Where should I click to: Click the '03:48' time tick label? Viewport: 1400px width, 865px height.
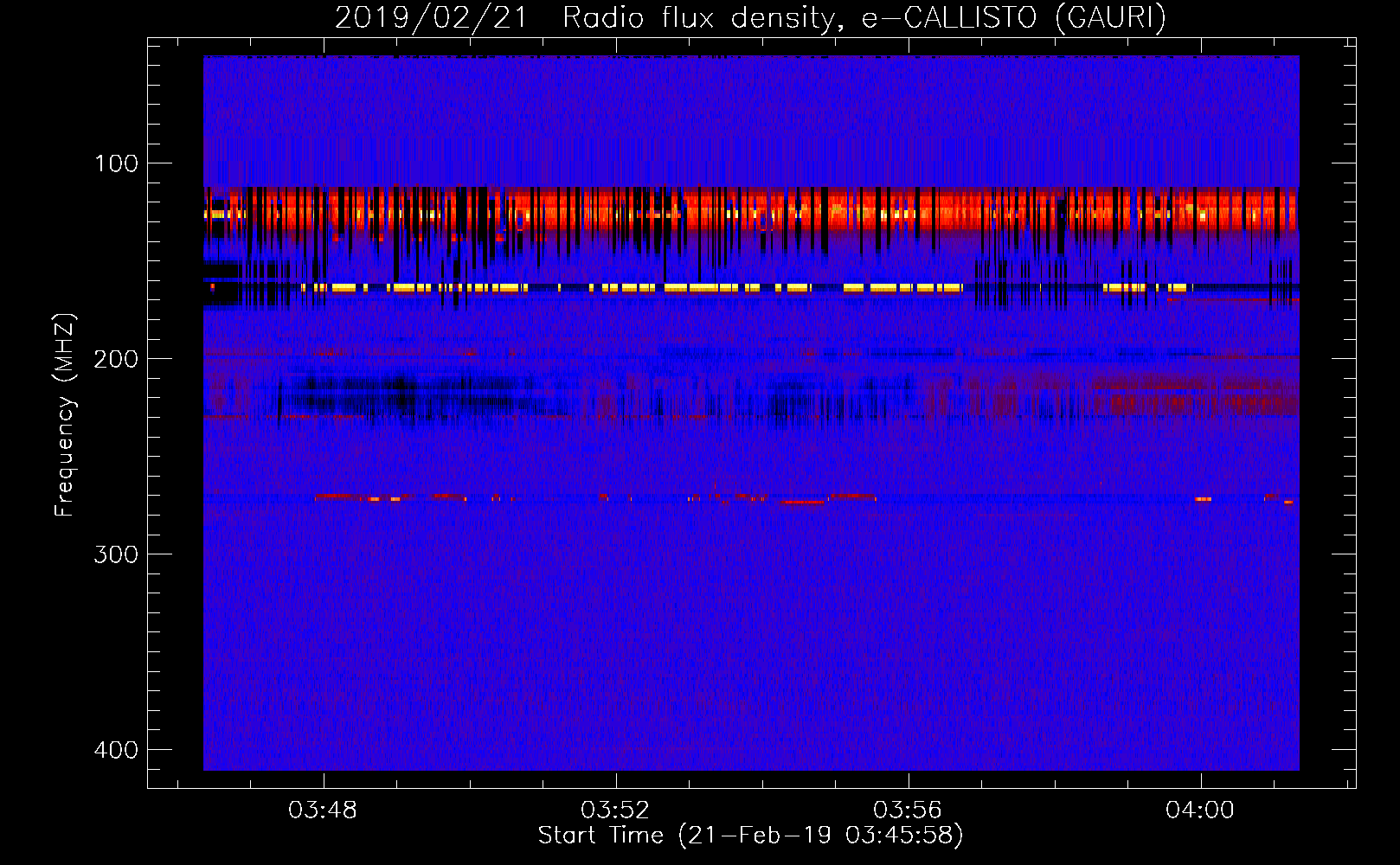point(323,811)
